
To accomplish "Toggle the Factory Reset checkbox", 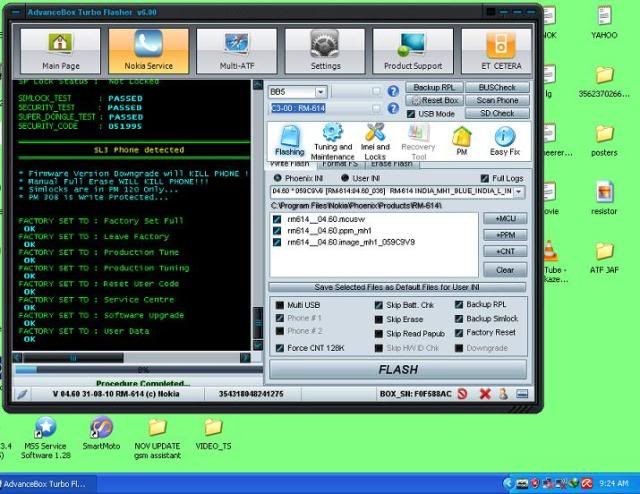I will [x=459, y=333].
